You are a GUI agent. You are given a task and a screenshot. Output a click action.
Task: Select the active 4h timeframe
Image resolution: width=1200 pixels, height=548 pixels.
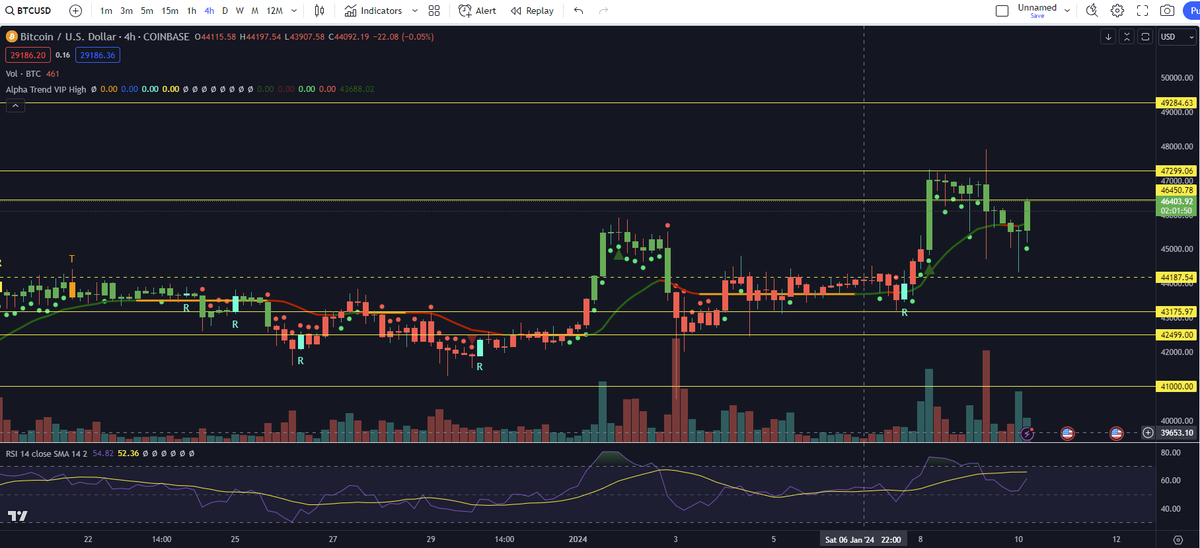tap(208, 10)
